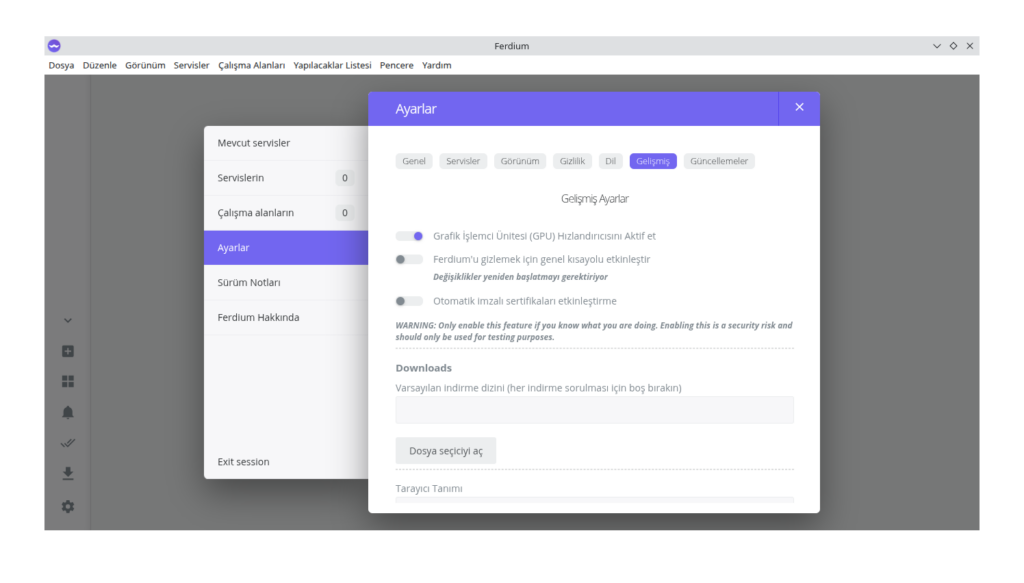The width and height of the screenshot is (1024, 583).
Task: Toggle Otomatik imzalı sertifikaları etkinleştirme switch
Action: click(409, 302)
